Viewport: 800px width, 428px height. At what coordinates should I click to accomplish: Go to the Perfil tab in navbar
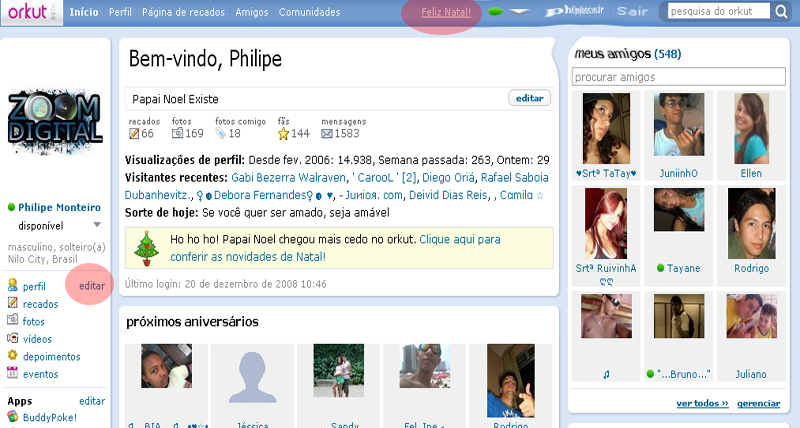(x=120, y=12)
